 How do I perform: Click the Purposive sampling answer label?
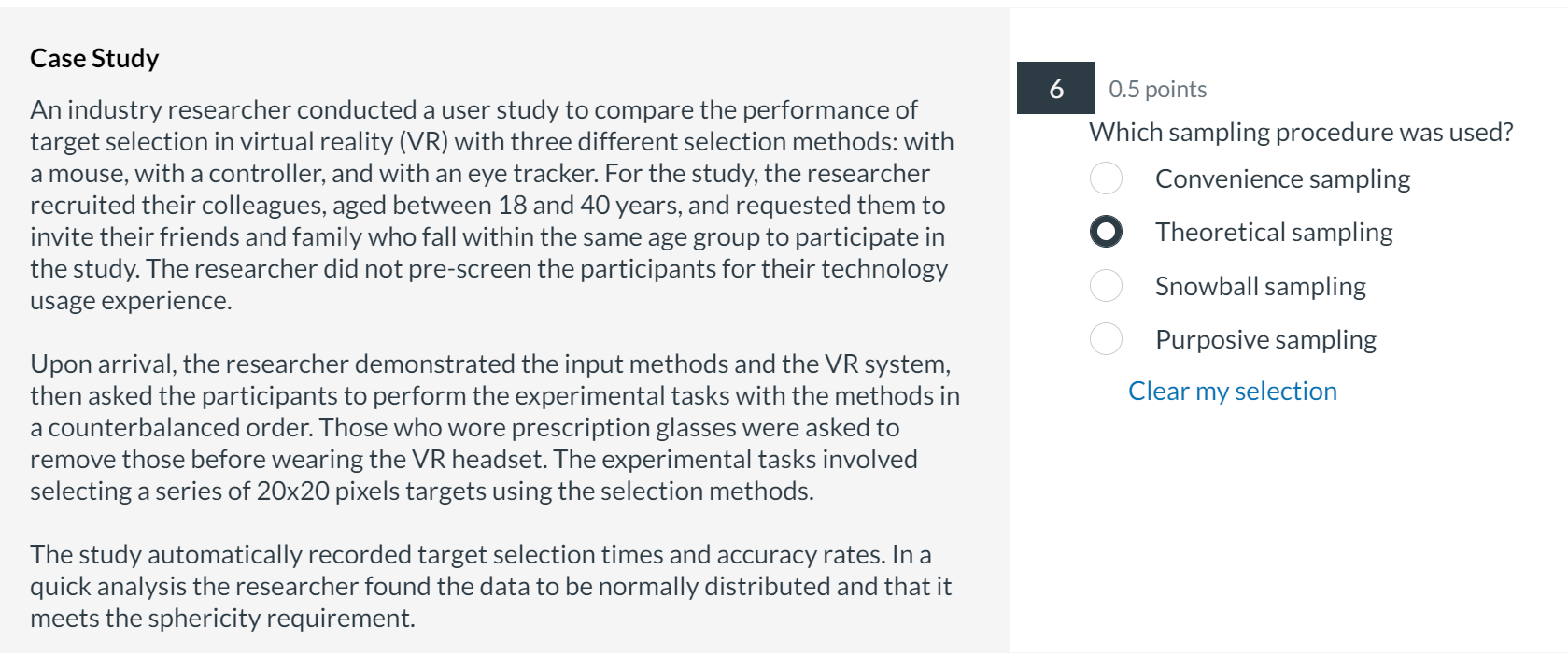point(1265,338)
